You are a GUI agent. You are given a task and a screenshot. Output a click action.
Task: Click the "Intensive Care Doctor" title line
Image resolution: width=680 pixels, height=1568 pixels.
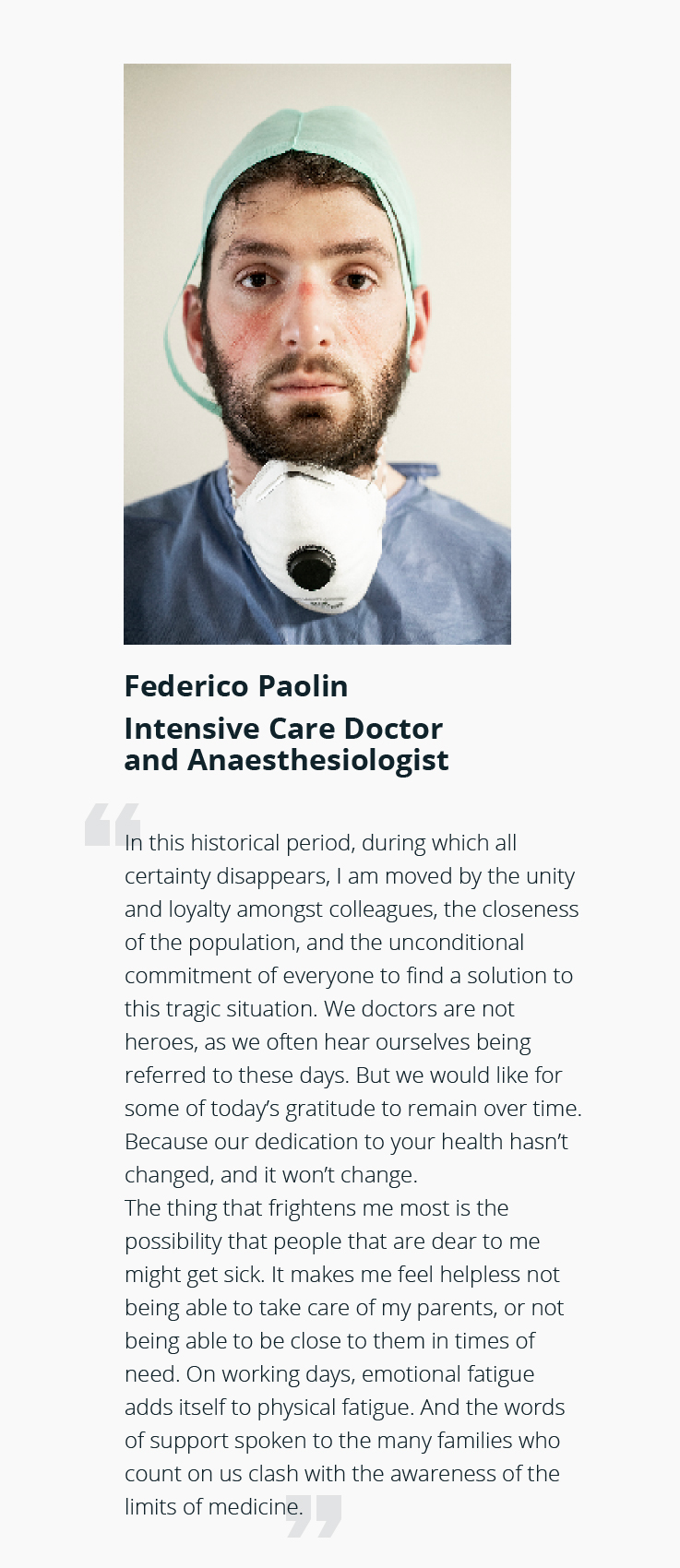(283, 729)
